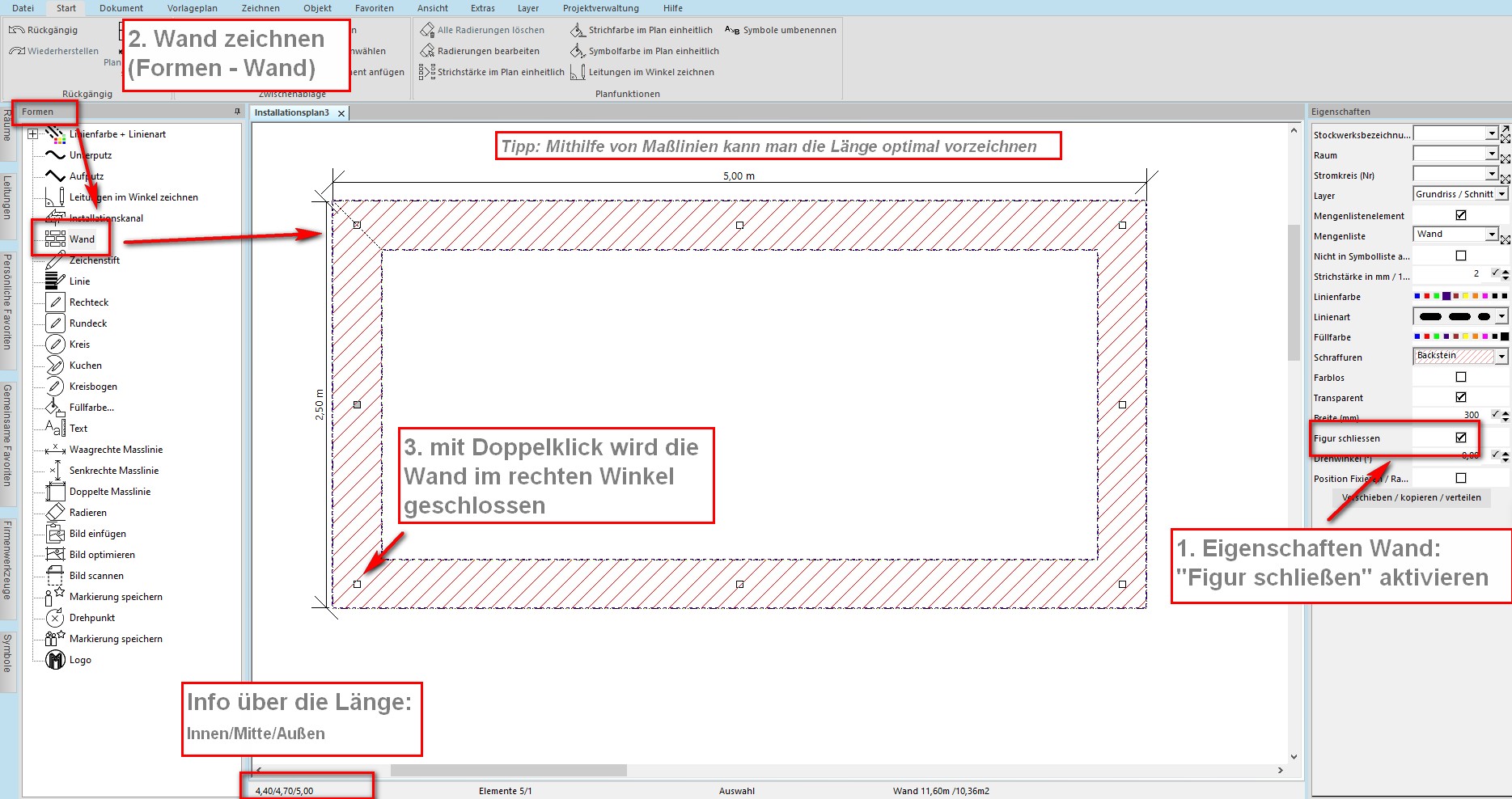Click the Rechteck shape tool icon

coord(55,302)
